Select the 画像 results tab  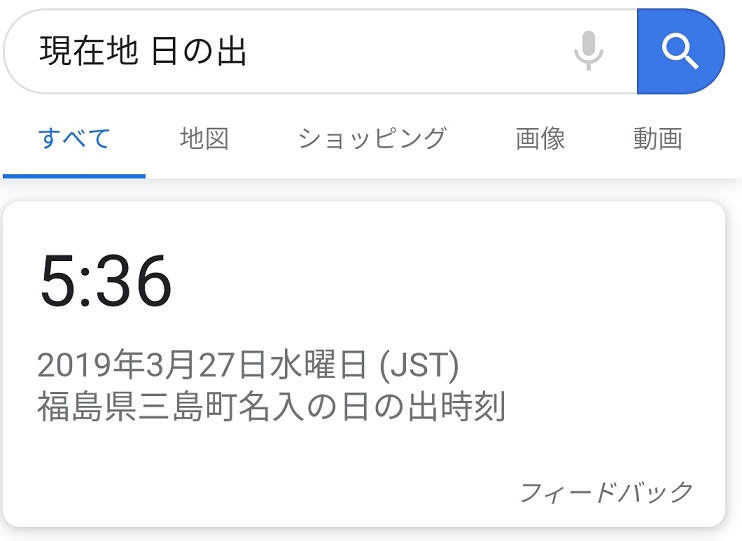pyautogui.click(x=540, y=139)
